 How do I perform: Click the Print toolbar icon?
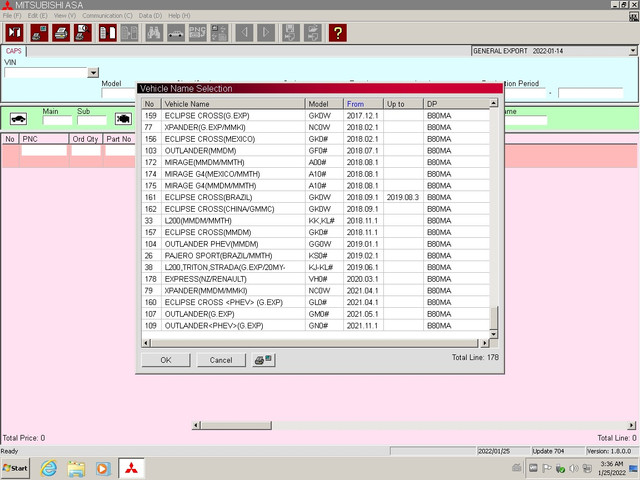[61, 33]
